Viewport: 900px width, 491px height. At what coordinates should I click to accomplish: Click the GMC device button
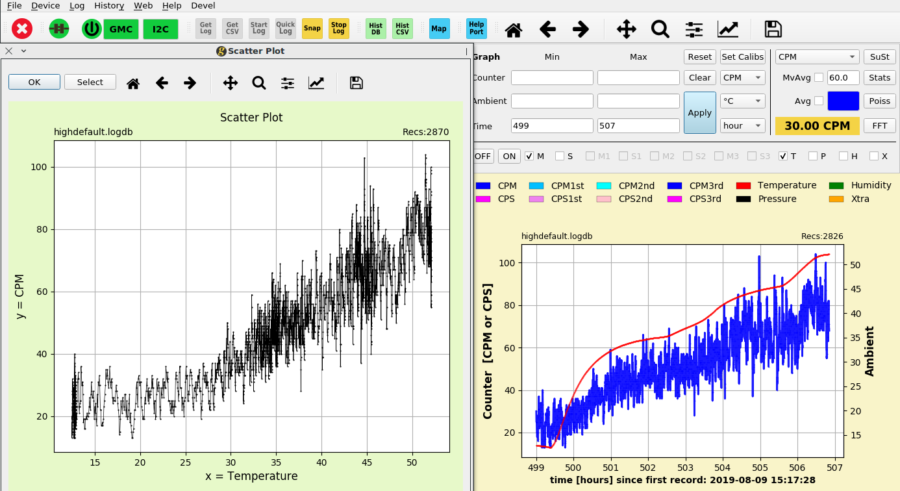(x=121, y=29)
